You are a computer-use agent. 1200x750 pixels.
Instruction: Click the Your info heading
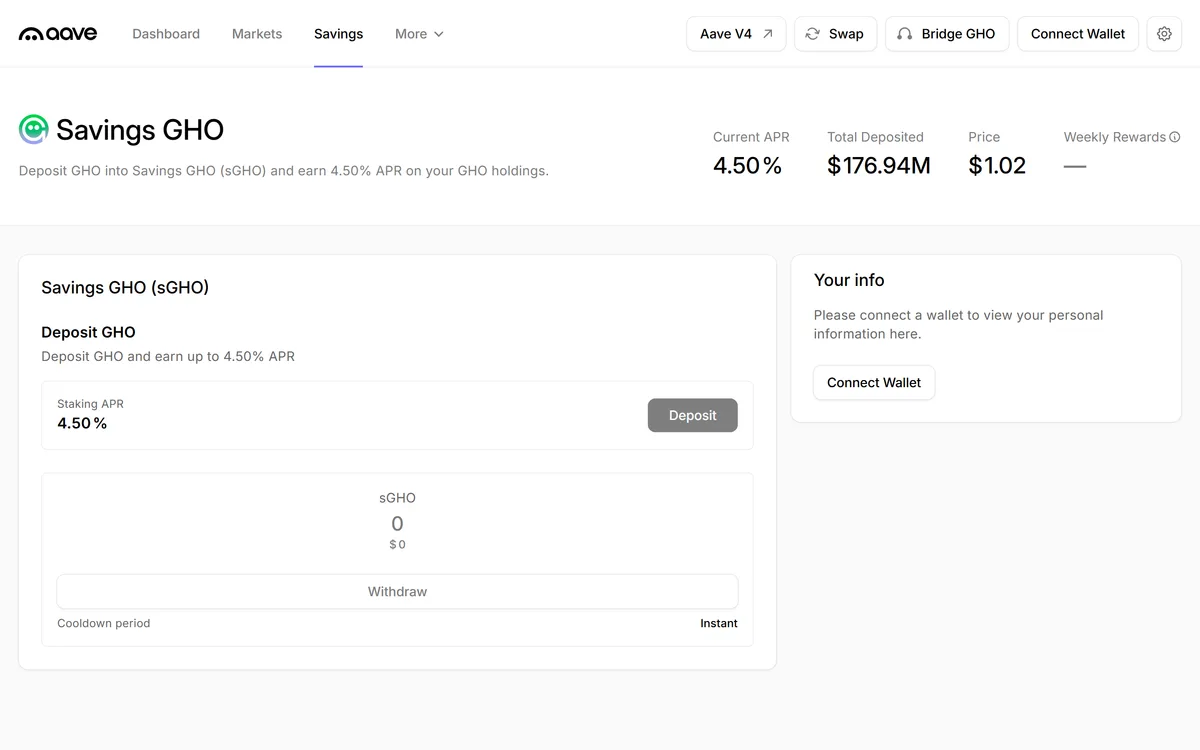point(849,280)
